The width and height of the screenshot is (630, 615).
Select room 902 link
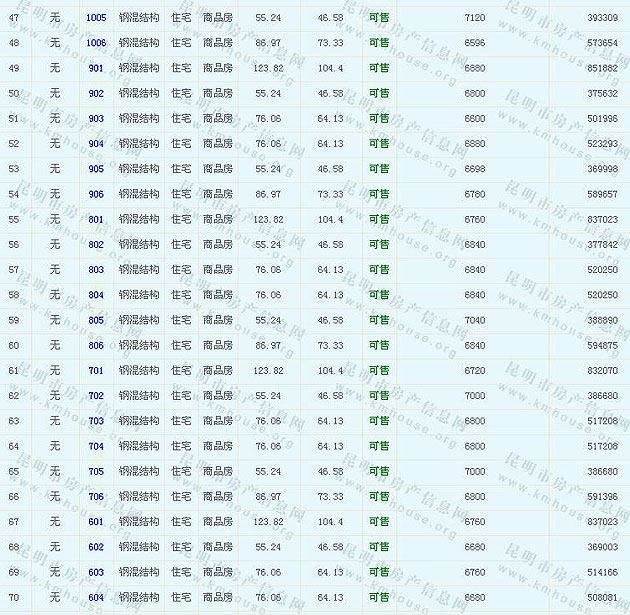[96, 94]
